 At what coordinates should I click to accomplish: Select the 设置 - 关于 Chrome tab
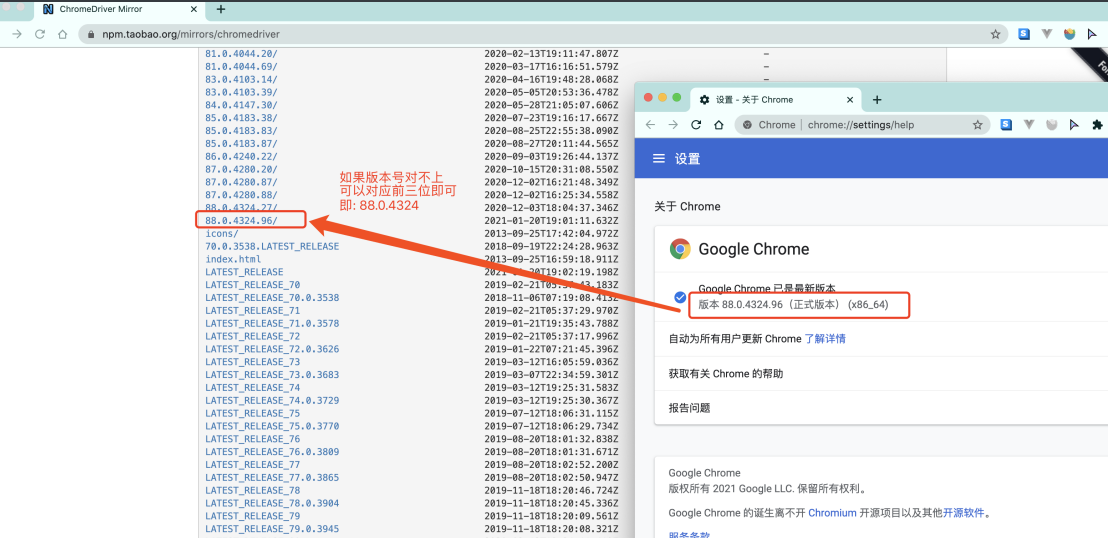tap(776, 100)
